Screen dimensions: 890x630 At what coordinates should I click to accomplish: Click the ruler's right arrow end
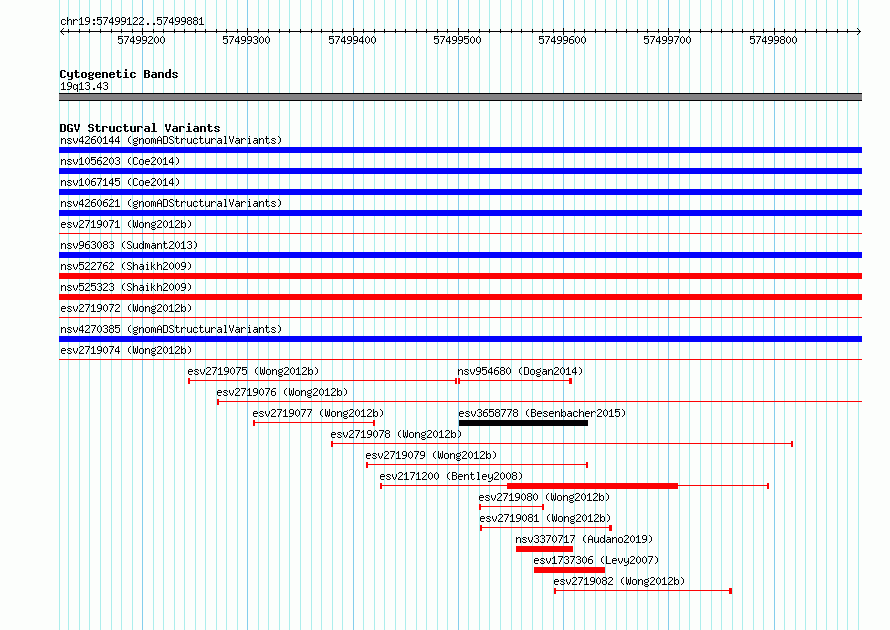859,31
